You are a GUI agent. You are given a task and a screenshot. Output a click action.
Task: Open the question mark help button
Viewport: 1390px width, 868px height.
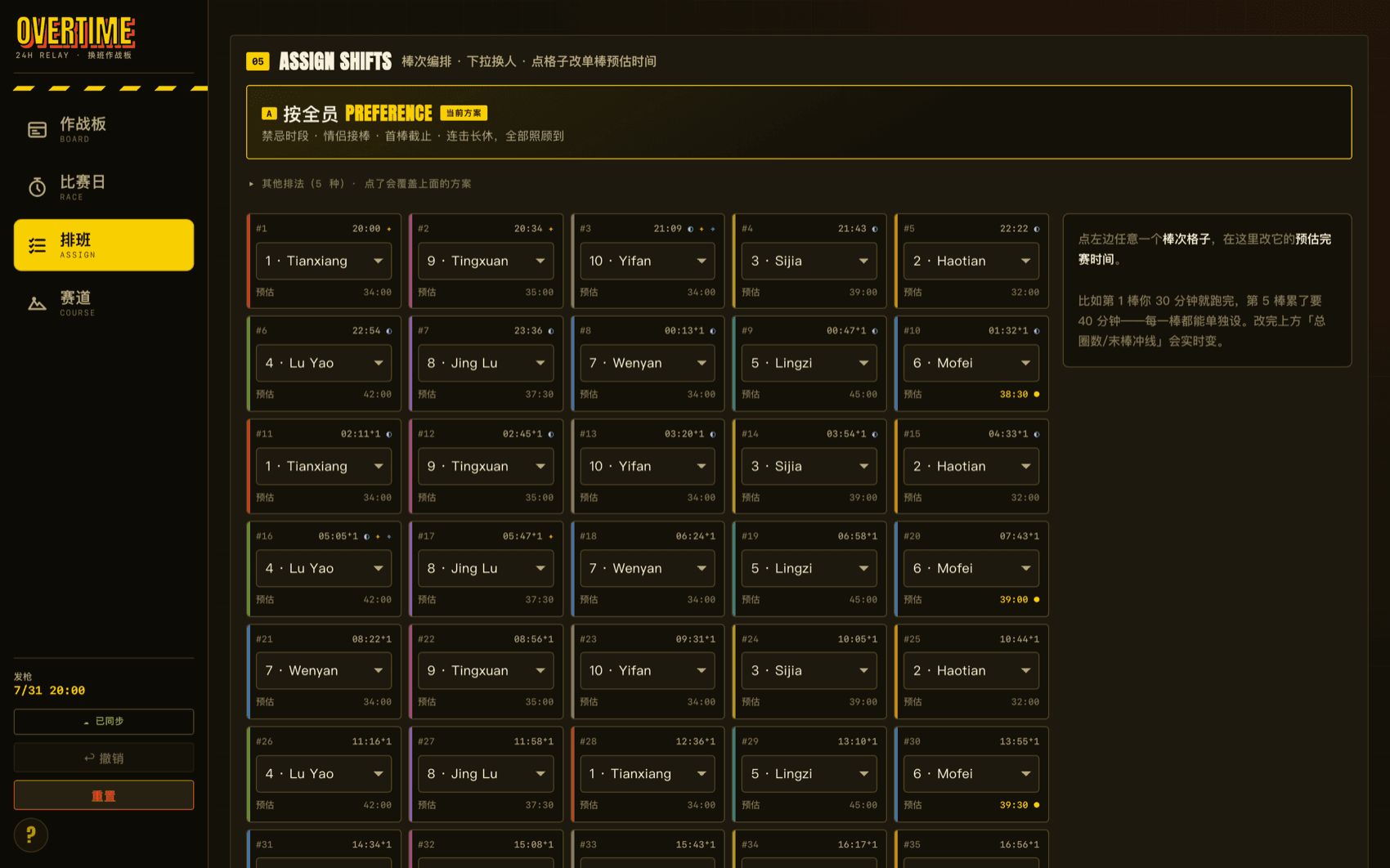[31, 834]
